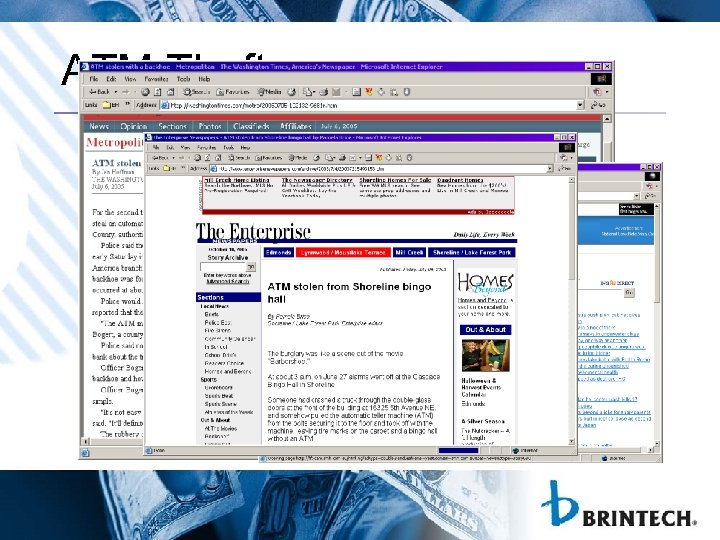The height and width of the screenshot is (540, 720).
Task: Click Enterprise window address bar URL
Action: point(302,169)
